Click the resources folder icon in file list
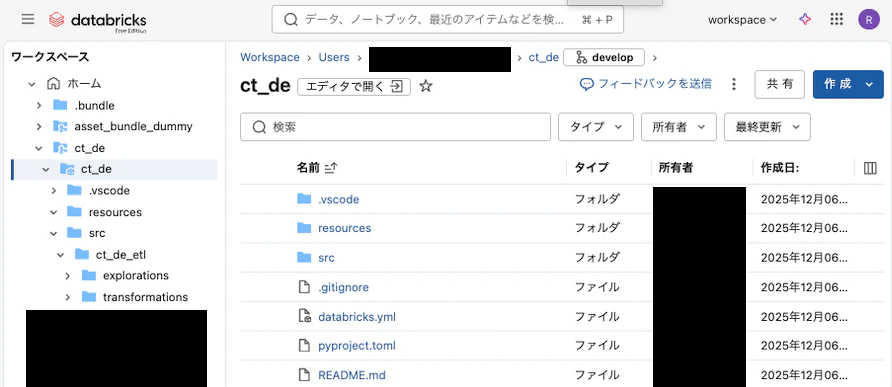The height and width of the screenshot is (387, 892). pos(304,228)
